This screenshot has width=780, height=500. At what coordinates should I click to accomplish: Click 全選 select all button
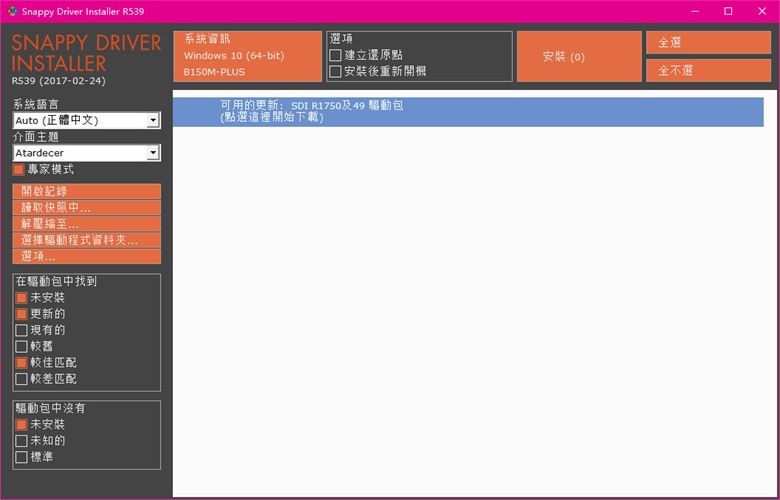pyautogui.click(x=708, y=43)
